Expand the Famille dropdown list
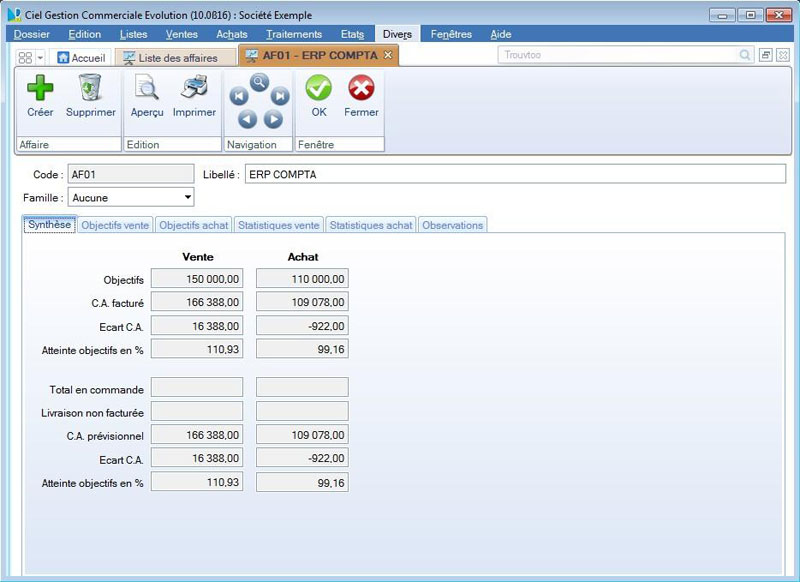Viewport: 800px width, 582px height. (x=188, y=198)
